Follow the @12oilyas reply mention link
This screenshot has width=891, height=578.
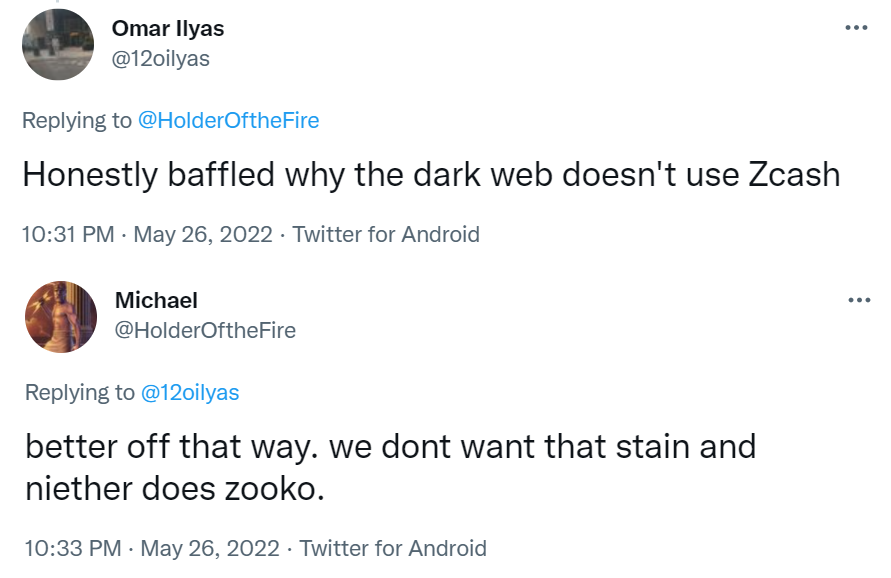(x=190, y=393)
